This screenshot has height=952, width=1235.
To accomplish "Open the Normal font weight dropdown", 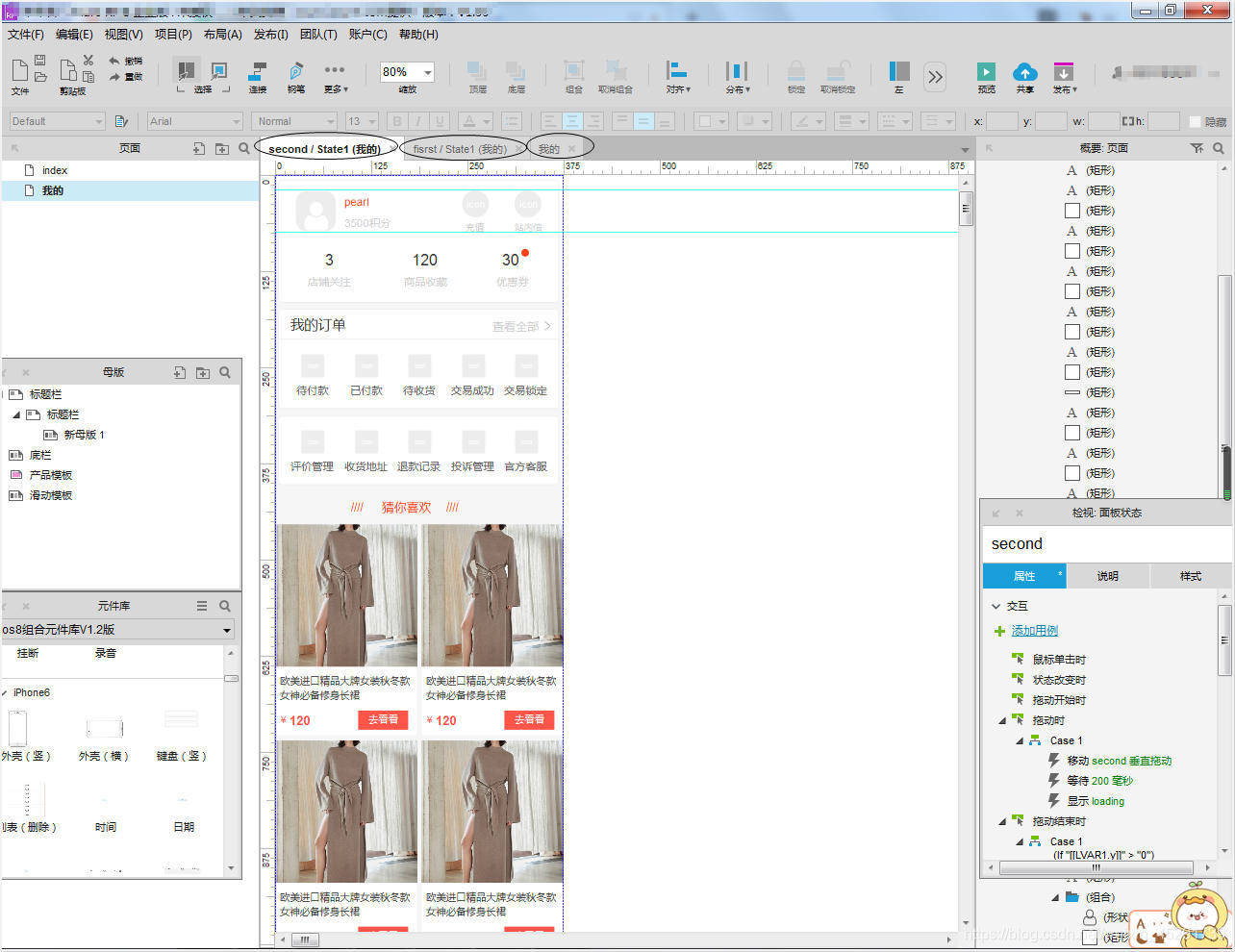I will [294, 121].
